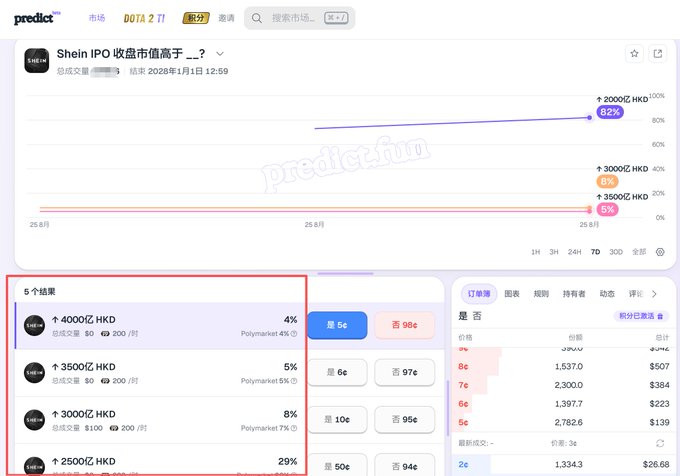The height and width of the screenshot is (476, 680).
Task: Click Polymarket 5% info icon
Action: point(294,381)
